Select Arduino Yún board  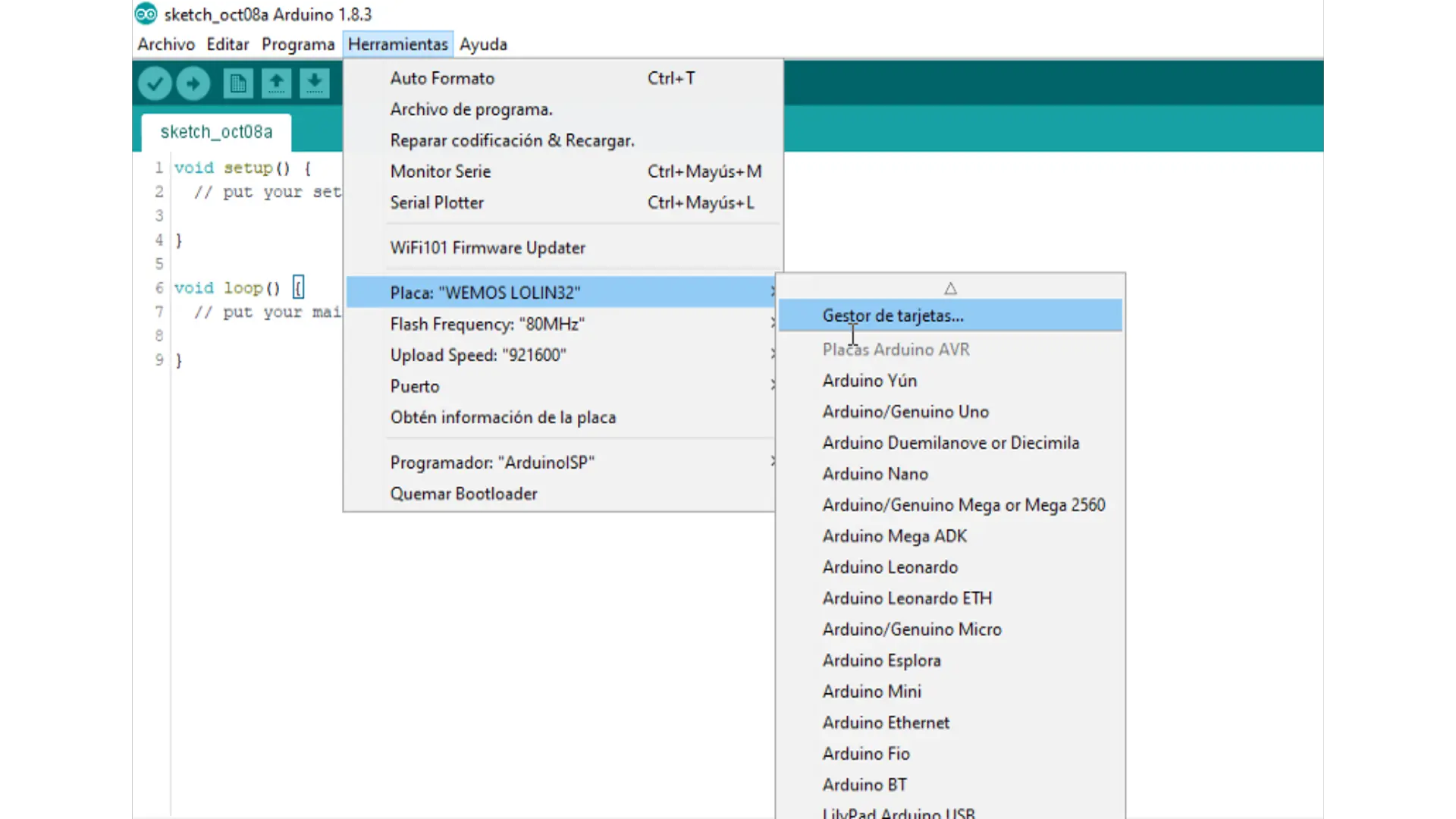point(950,381)
